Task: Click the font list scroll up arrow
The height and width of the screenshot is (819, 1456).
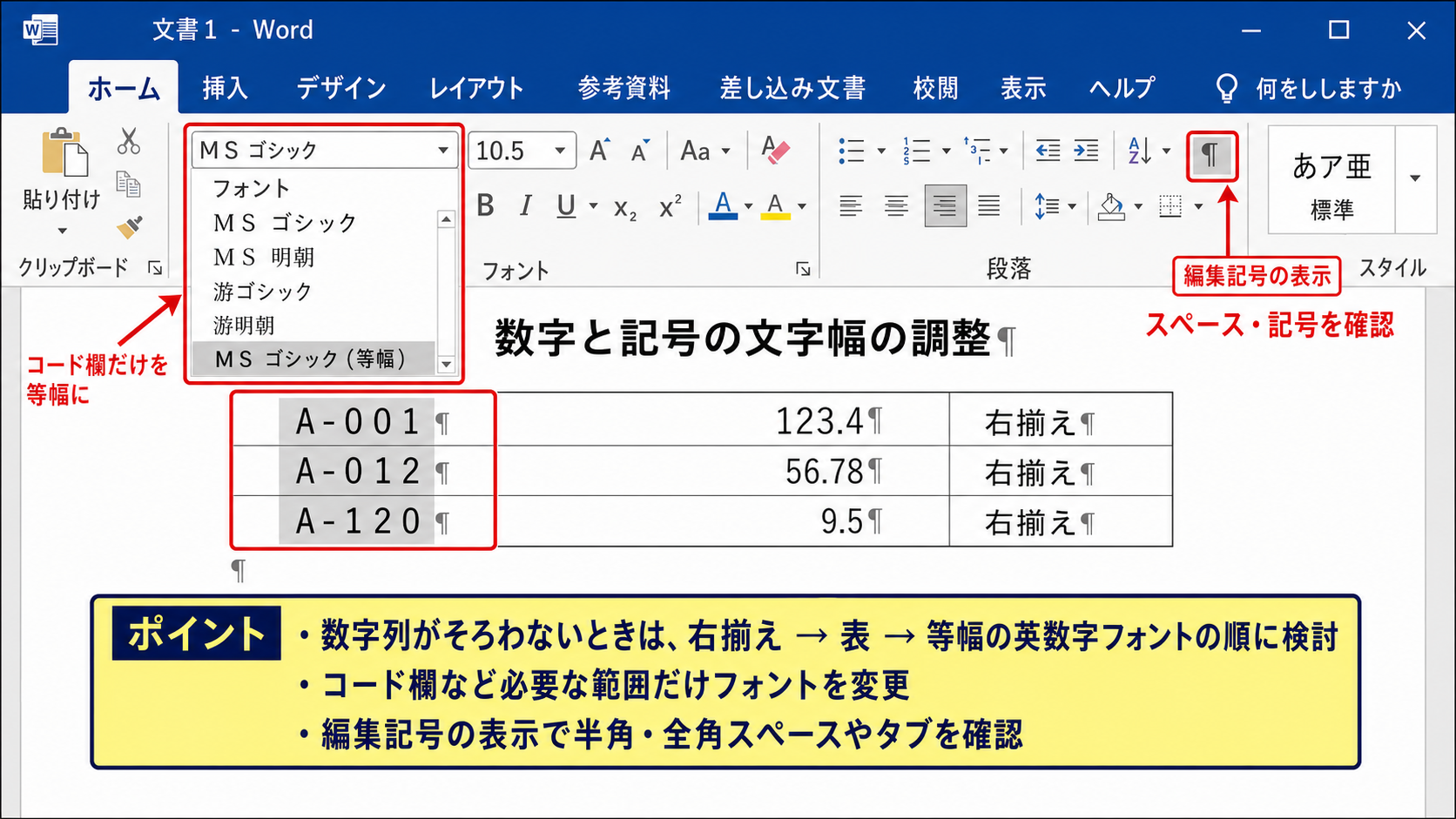Action: pyautogui.click(x=446, y=219)
